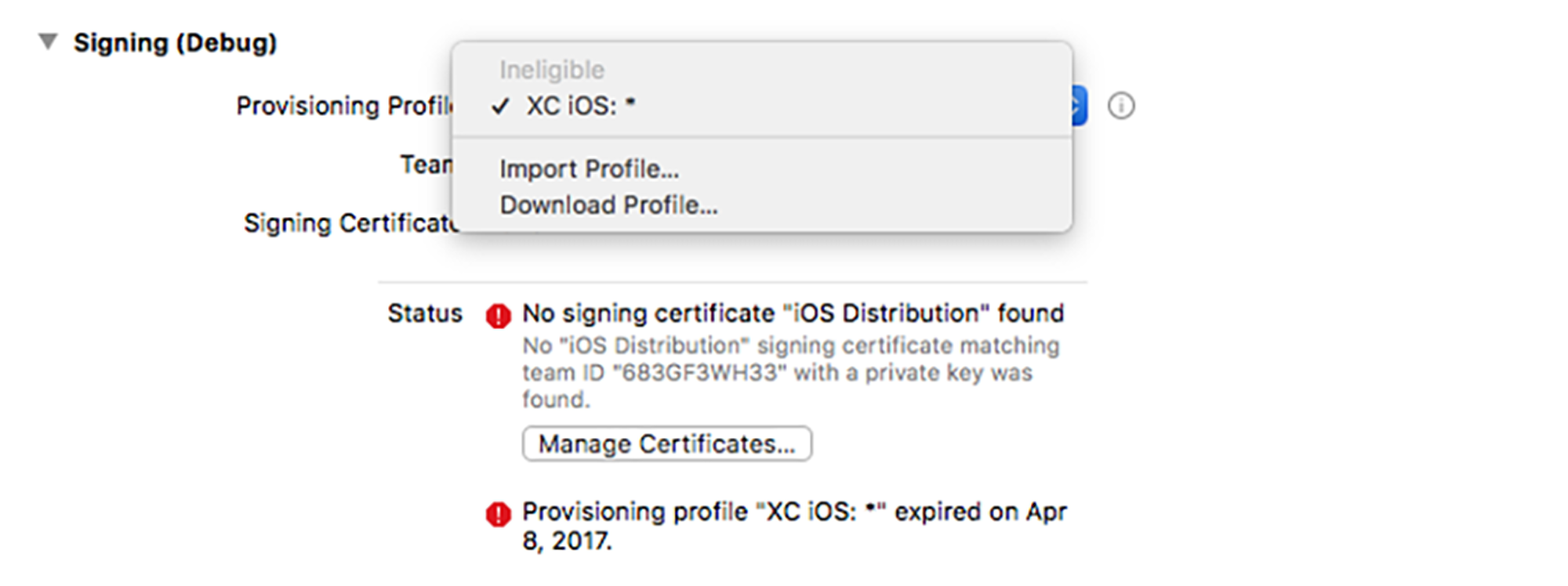Viewport: 1568px width, 586px height.
Task: Click the checkmark next to XC iOS
Action: point(501,107)
